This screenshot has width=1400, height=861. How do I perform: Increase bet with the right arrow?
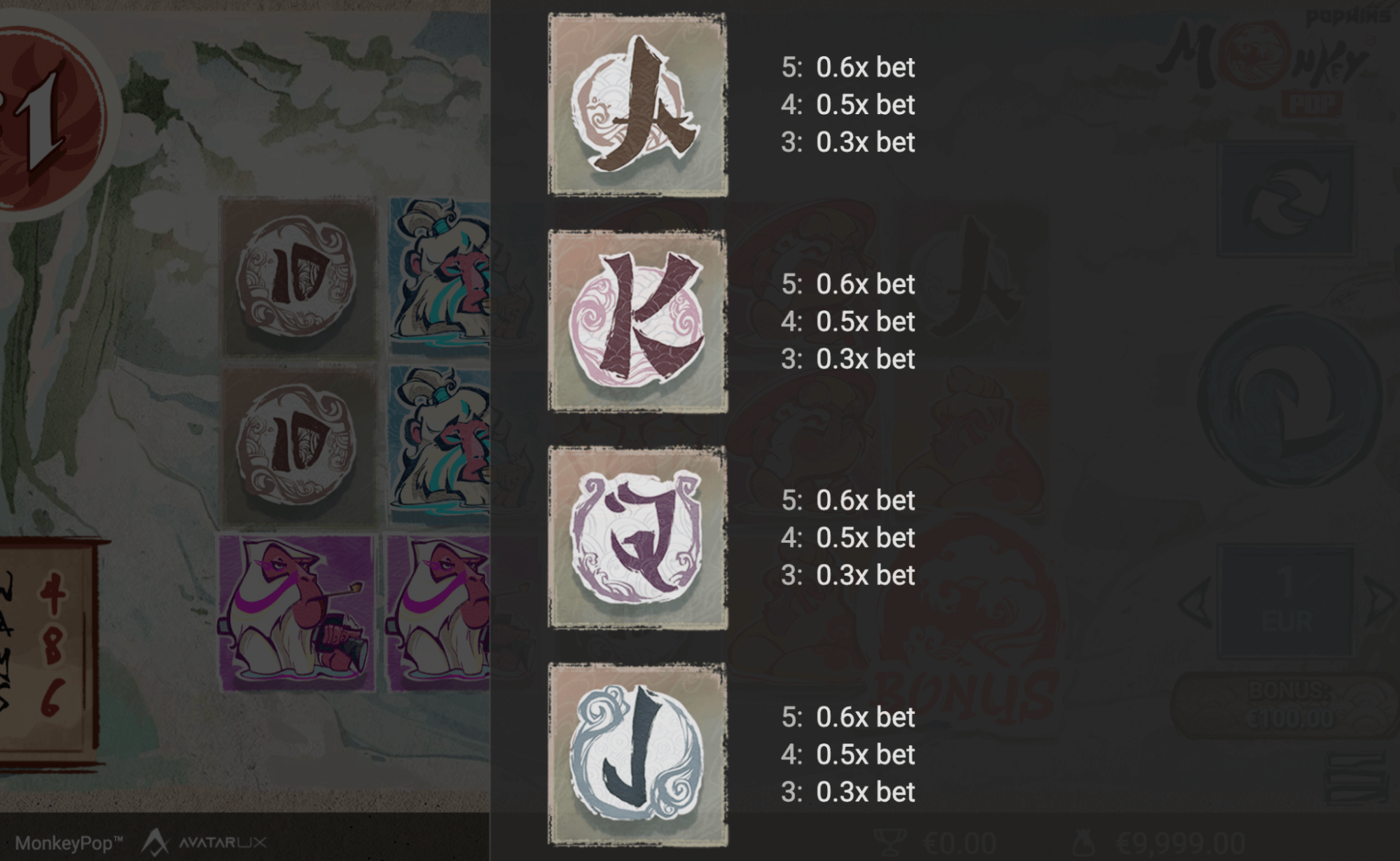pyautogui.click(x=1380, y=601)
